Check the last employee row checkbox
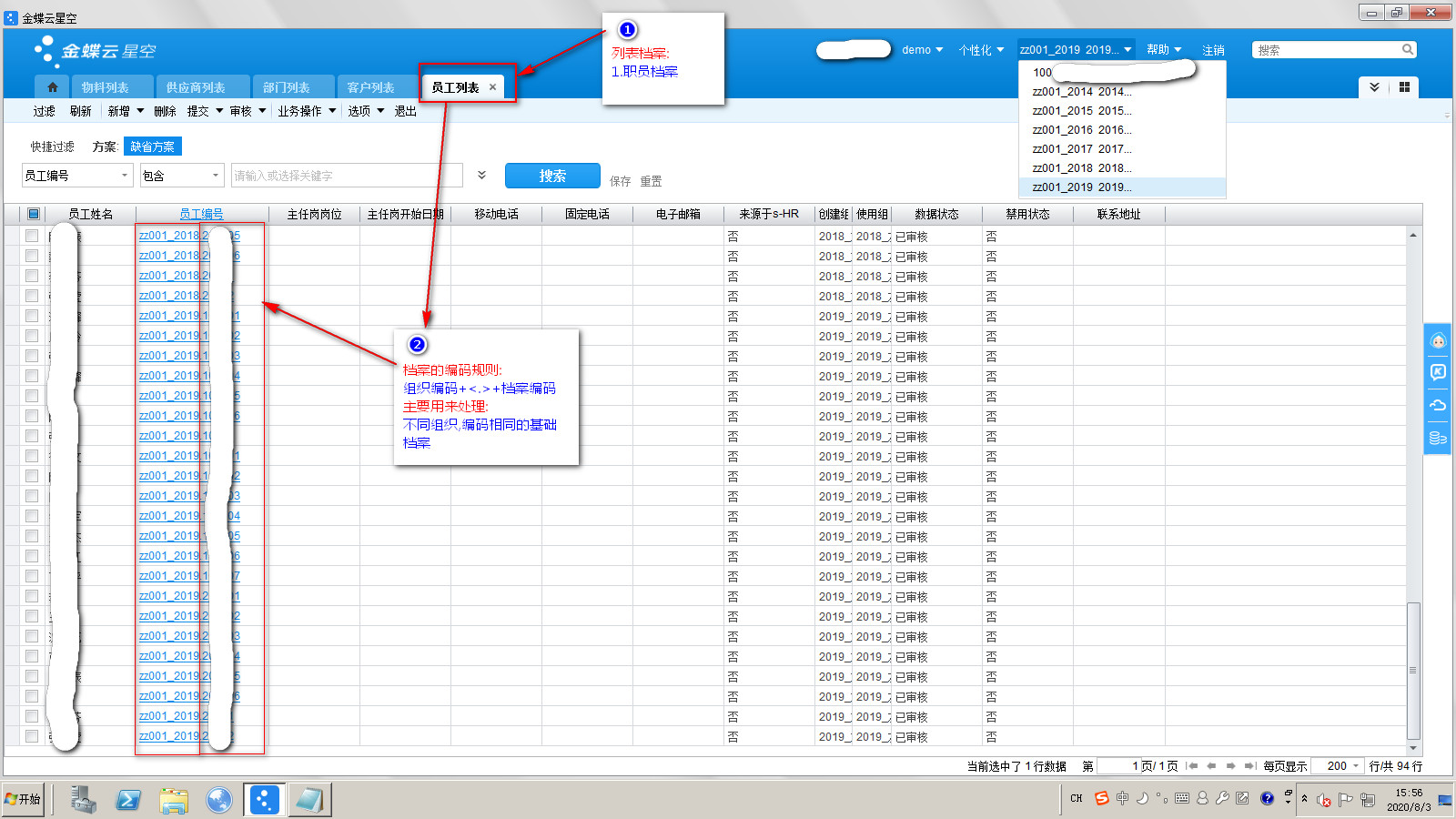Viewport: 1456px width, 819px height. tap(32, 736)
